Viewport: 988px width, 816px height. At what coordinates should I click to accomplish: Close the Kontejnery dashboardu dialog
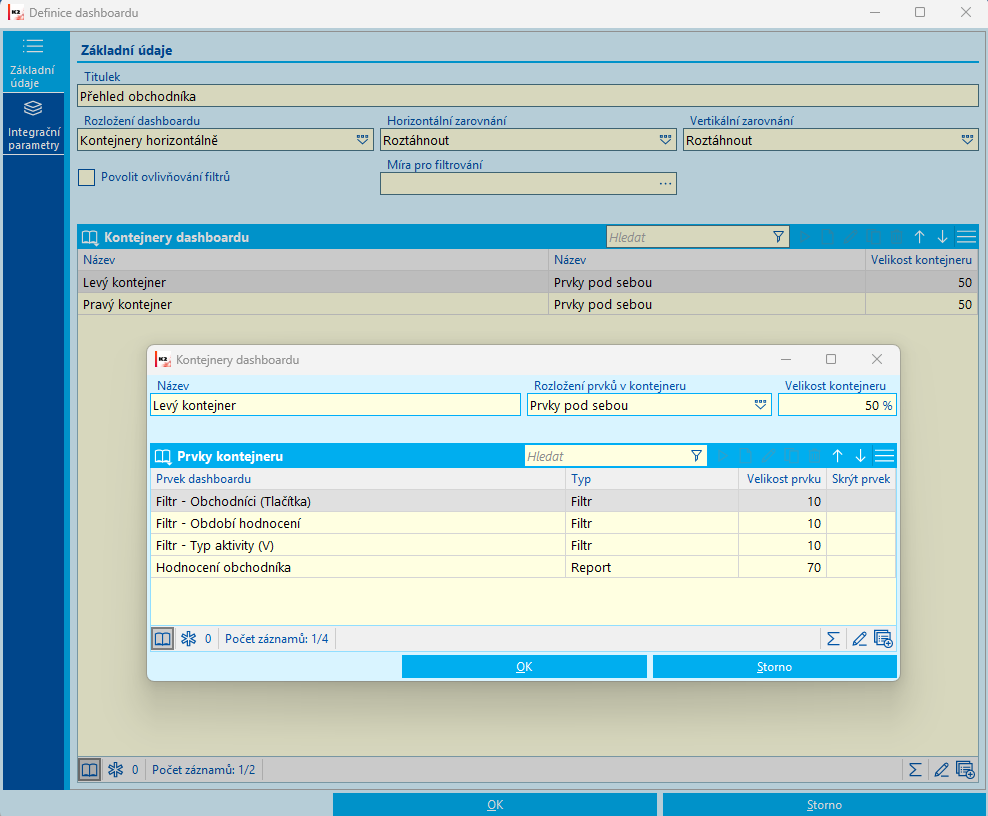876,359
